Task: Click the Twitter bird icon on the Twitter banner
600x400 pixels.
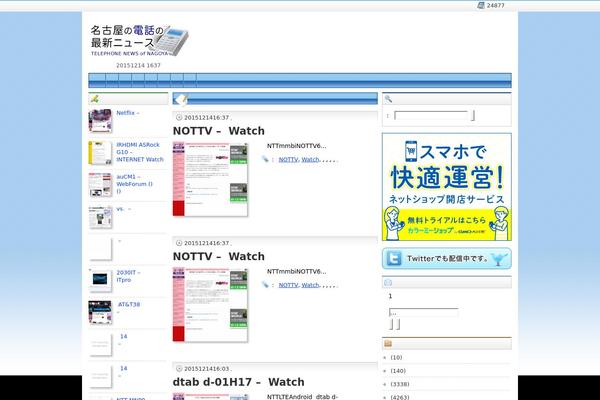Action: pos(498,259)
